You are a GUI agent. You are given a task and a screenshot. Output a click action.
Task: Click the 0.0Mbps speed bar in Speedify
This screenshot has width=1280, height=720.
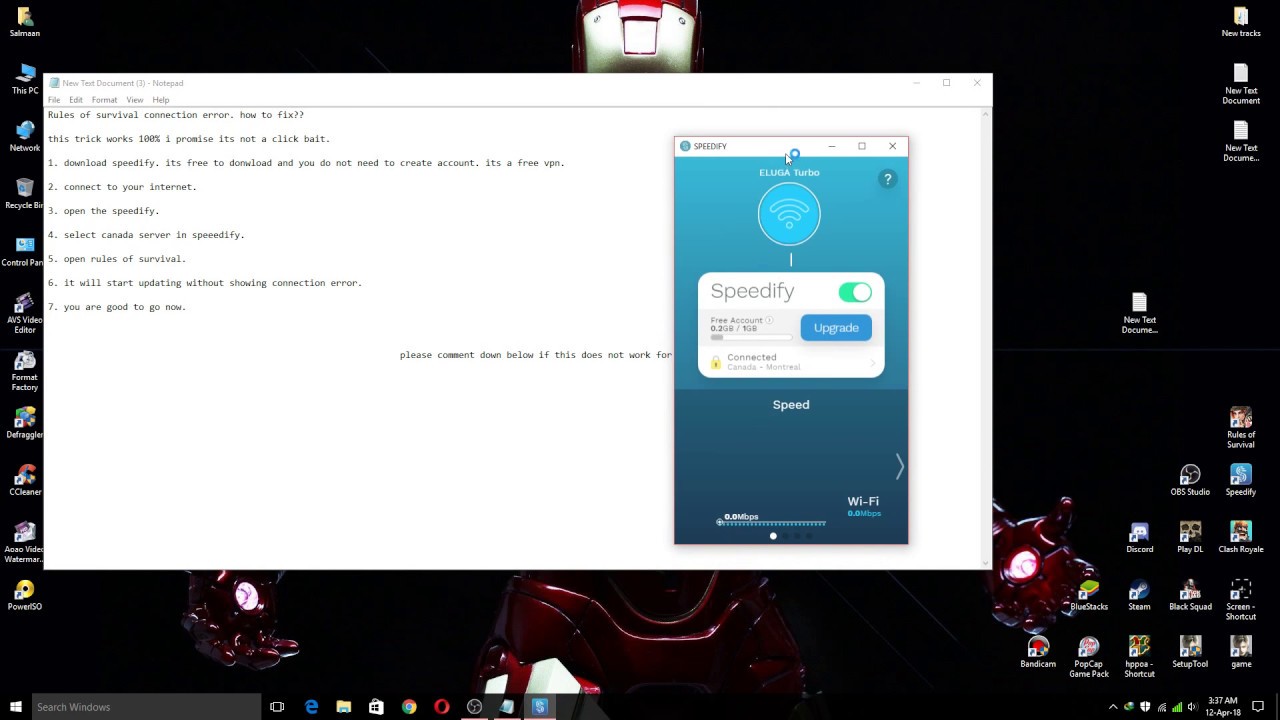click(771, 523)
